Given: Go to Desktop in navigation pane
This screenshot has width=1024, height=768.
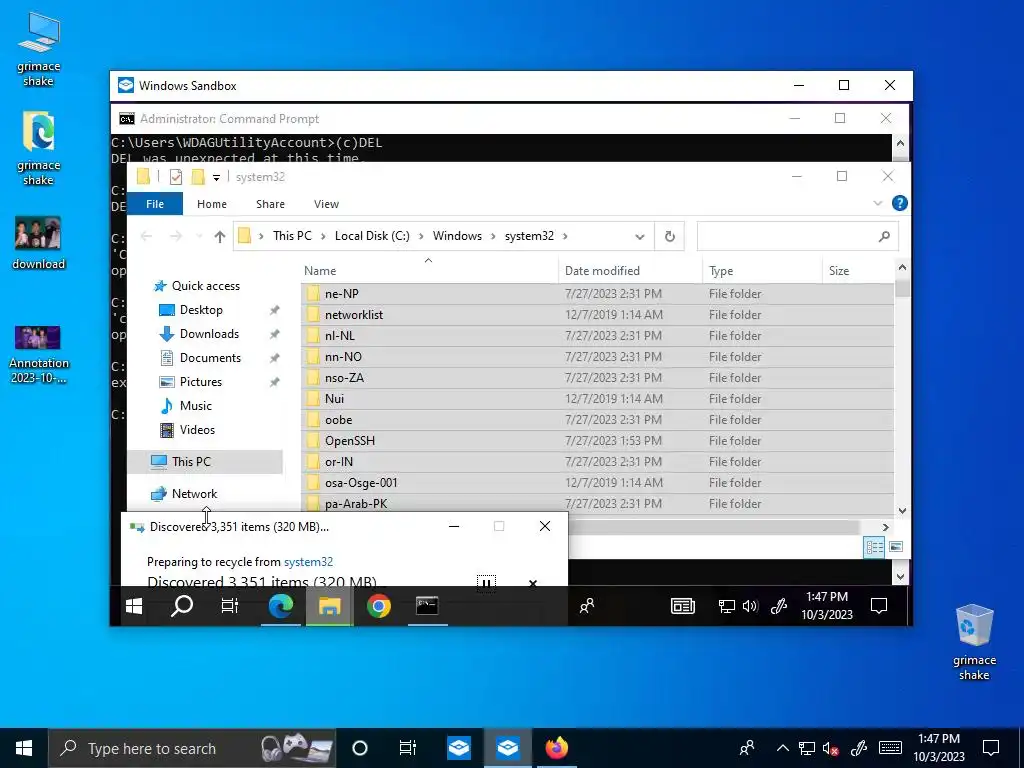Looking at the screenshot, I should point(201,310).
